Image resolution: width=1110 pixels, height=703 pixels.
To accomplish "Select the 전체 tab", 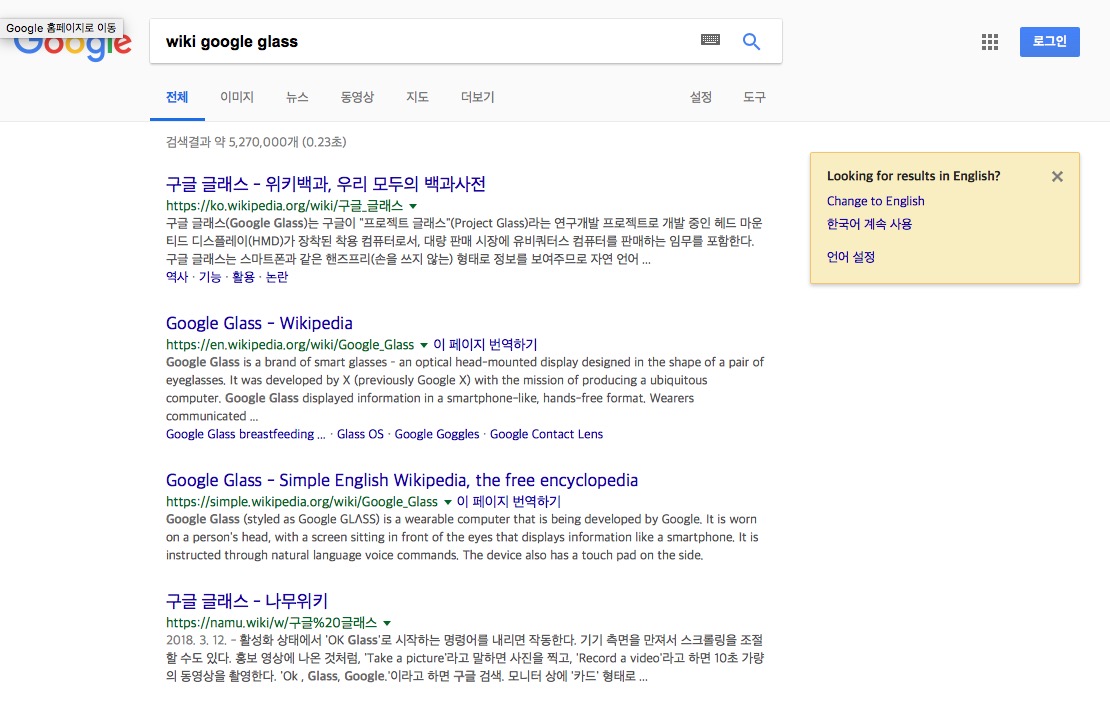I will [x=177, y=98].
